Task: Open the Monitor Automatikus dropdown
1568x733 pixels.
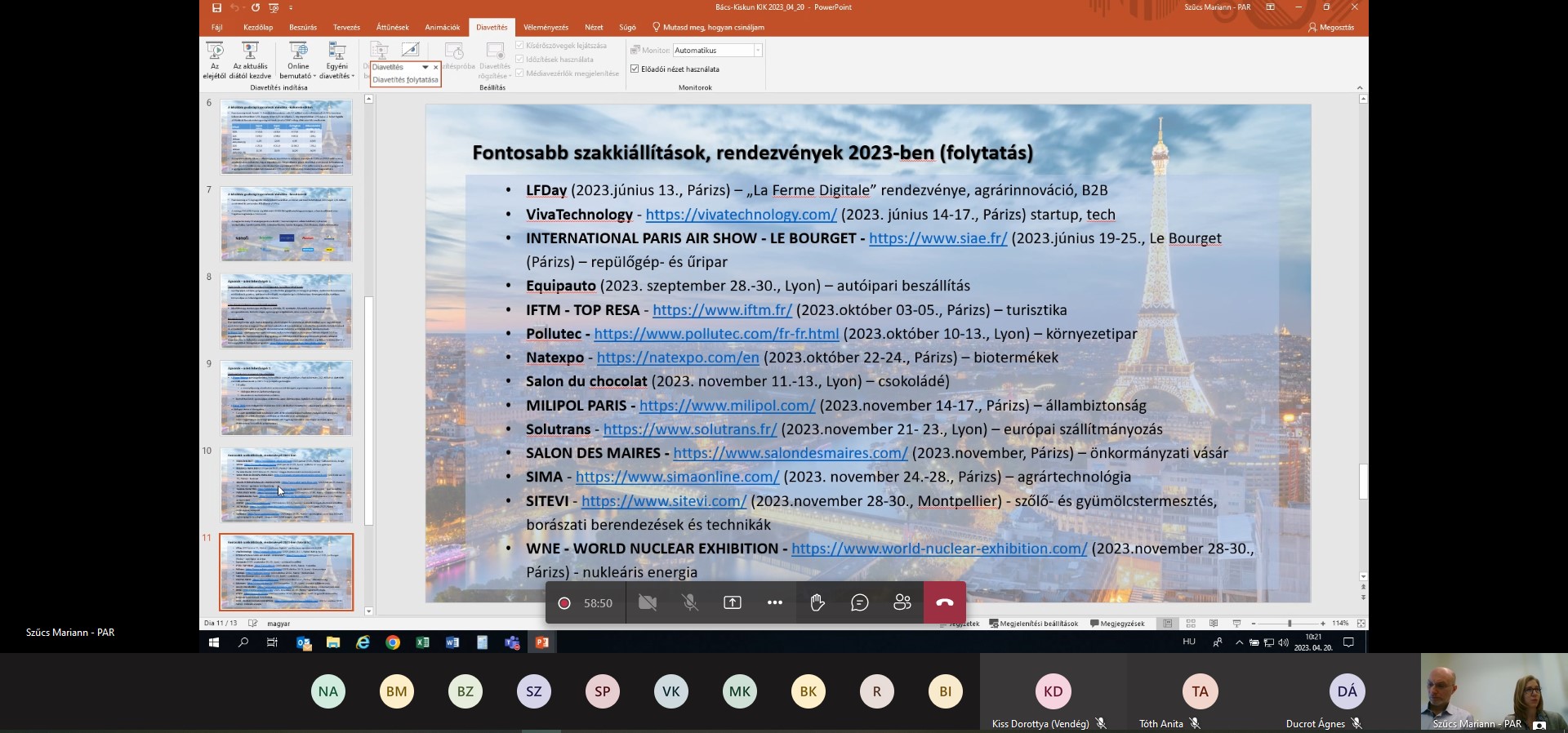Action: (758, 51)
